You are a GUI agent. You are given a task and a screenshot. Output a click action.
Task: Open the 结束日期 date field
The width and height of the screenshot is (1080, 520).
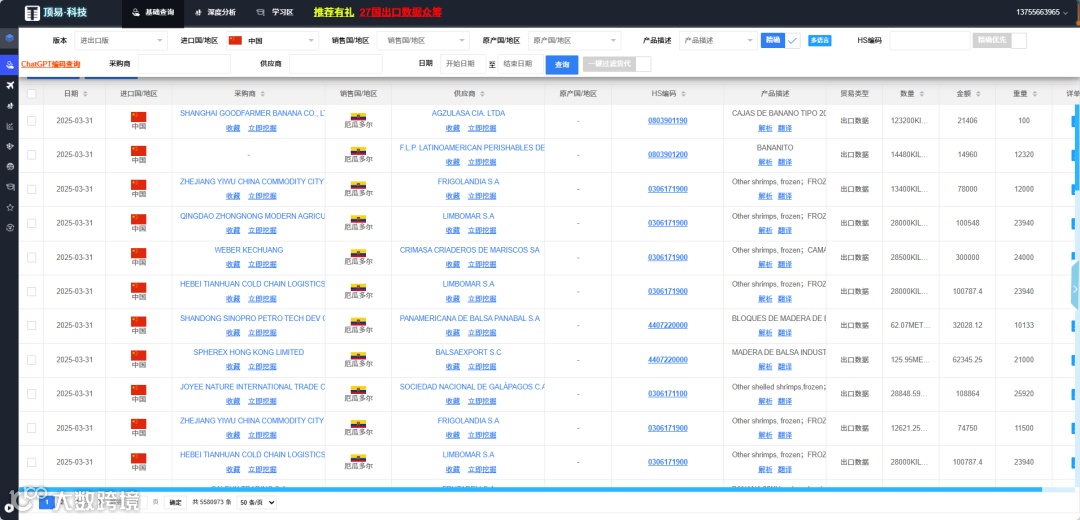click(520, 64)
